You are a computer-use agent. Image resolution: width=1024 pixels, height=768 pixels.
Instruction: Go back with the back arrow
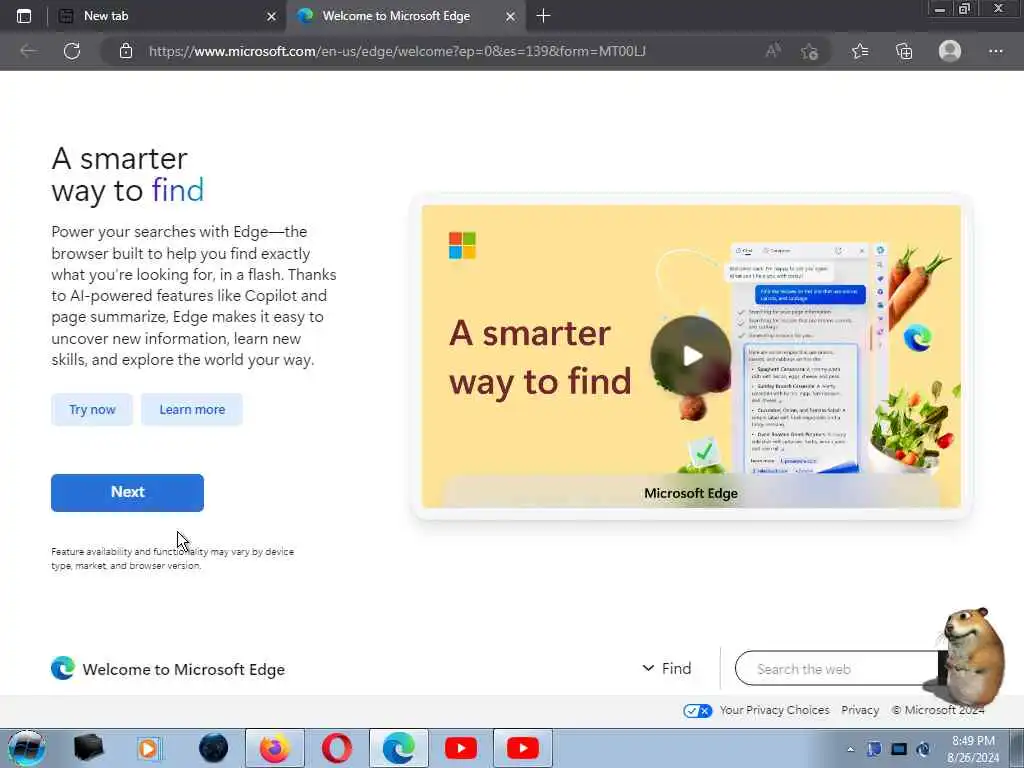click(28, 51)
